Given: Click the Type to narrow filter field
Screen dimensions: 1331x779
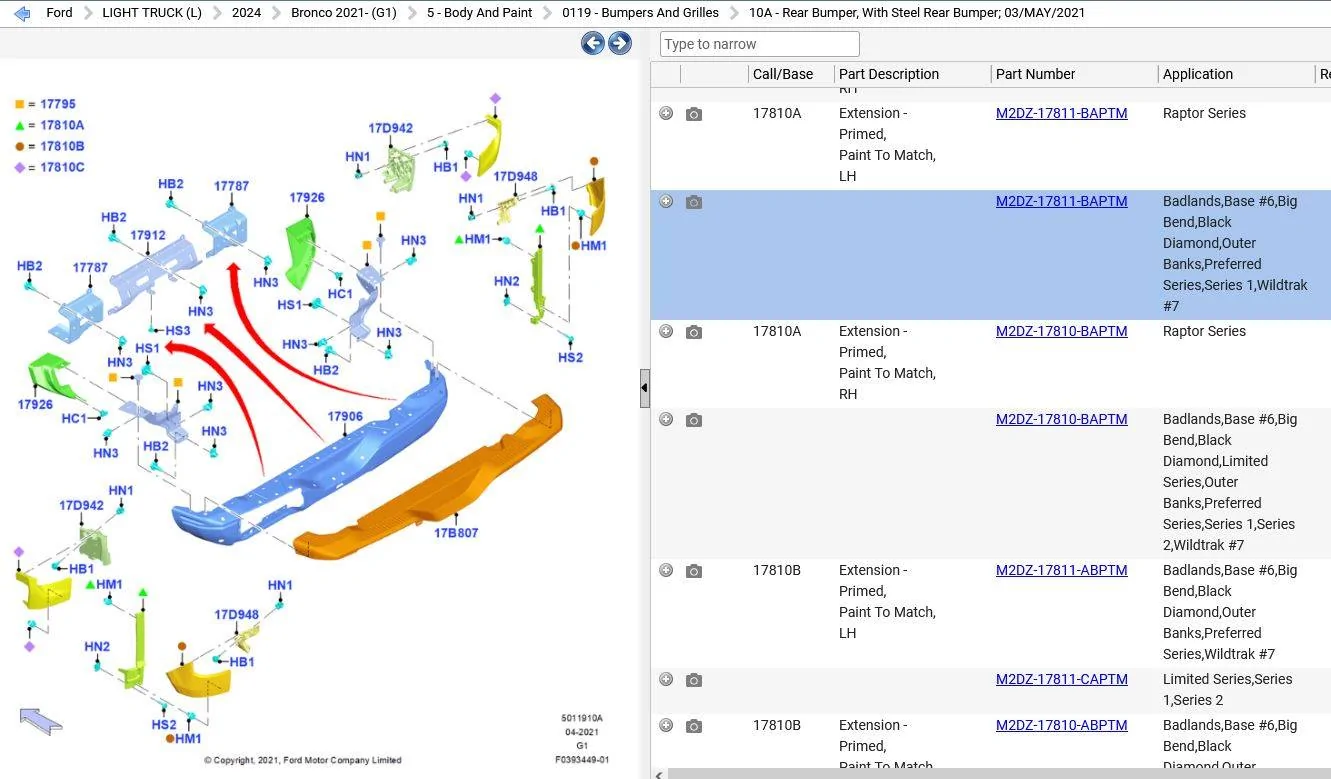Looking at the screenshot, I should pos(760,44).
